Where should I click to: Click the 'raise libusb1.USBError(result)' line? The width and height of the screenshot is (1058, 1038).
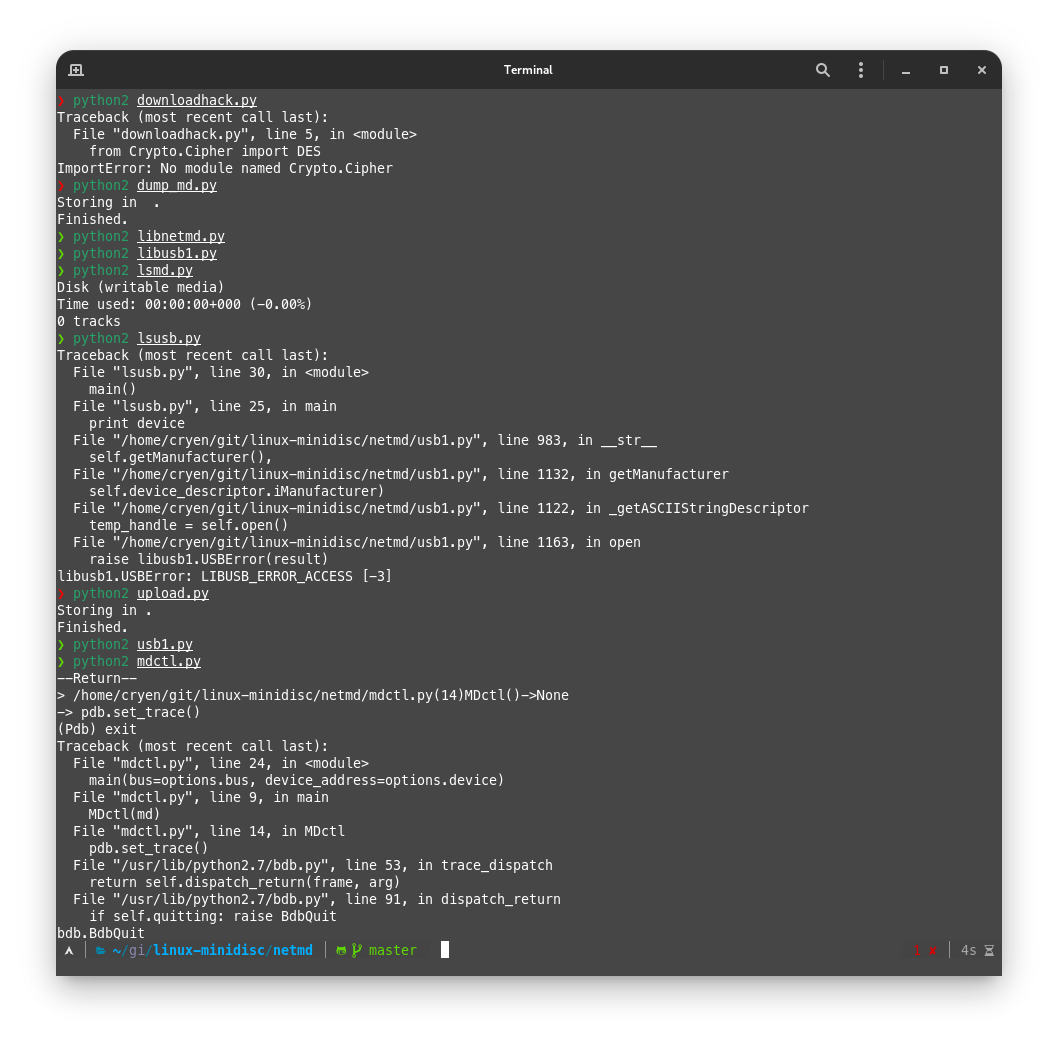[x=208, y=559]
